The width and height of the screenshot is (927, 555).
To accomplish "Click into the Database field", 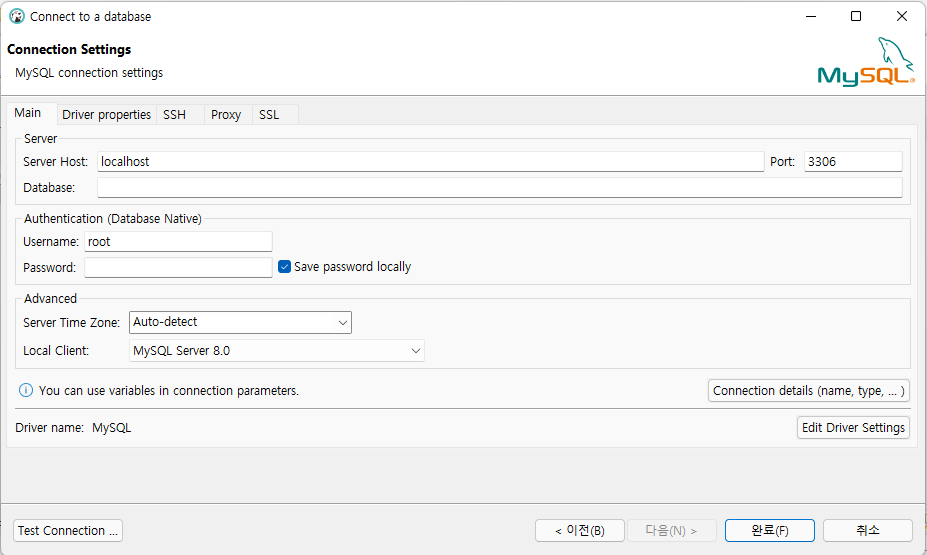I will tap(500, 187).
